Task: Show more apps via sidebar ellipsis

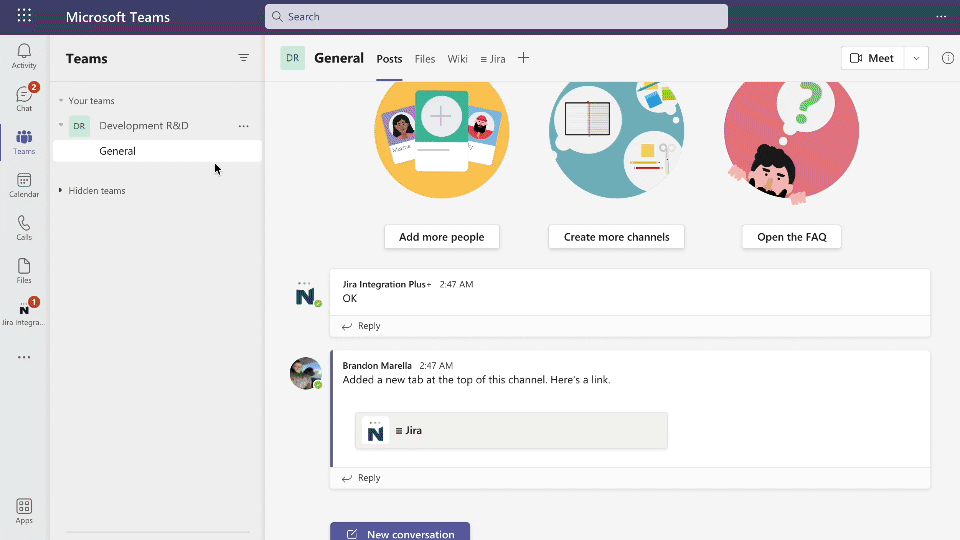Action: 24,357
